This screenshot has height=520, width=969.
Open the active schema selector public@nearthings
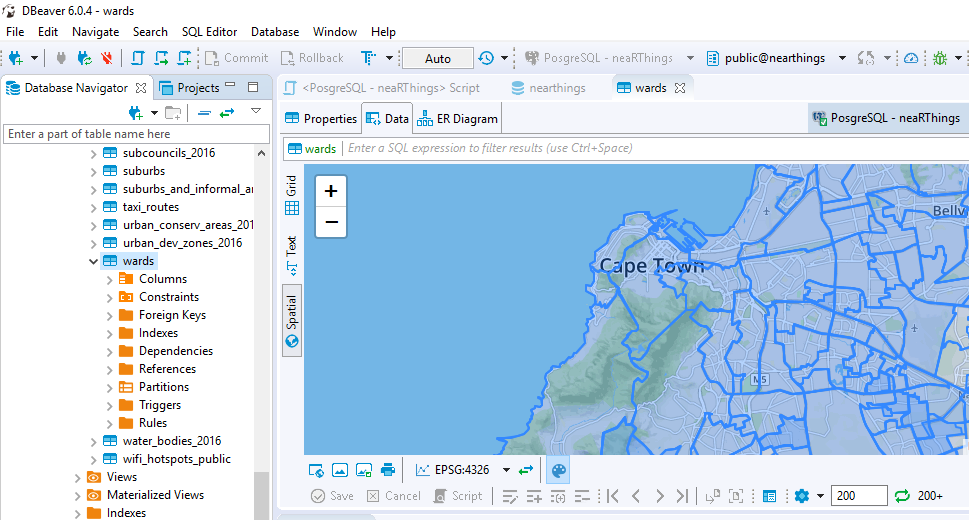776,58
